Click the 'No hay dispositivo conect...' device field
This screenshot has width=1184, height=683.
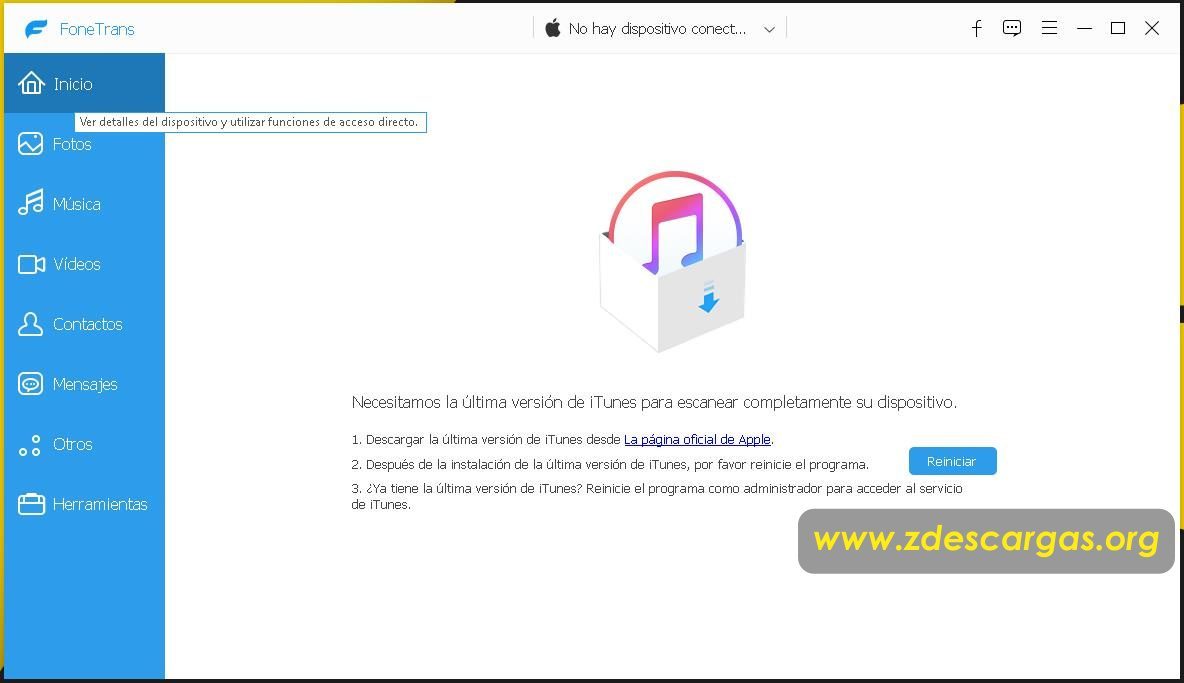click(660, 29)
